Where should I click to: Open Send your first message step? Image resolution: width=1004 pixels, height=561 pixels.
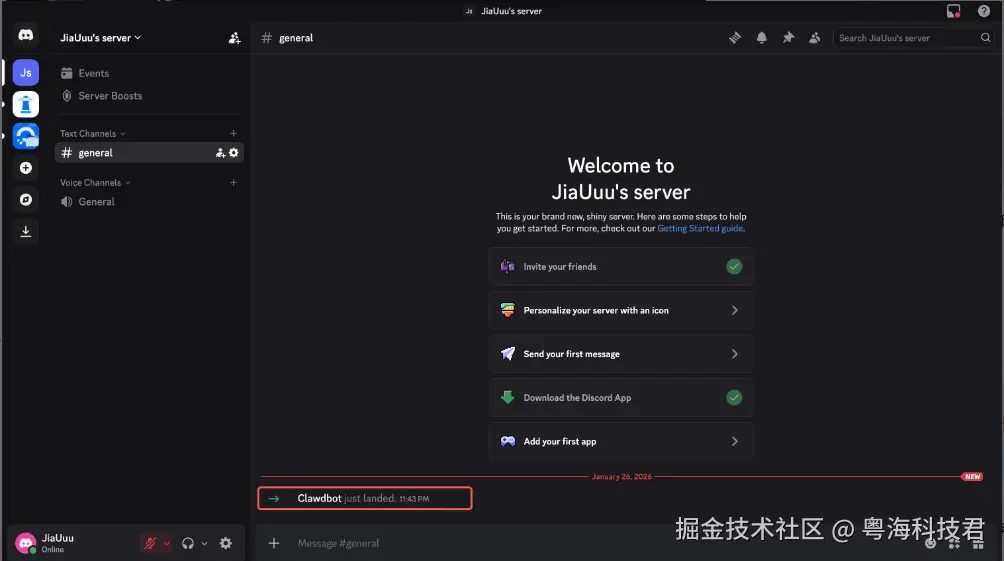pos(620,354)
